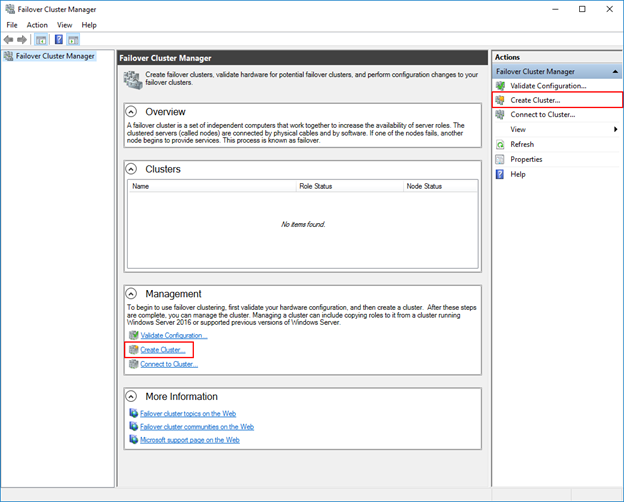Click the blue Help toolbar icon

tap(58, 39)
